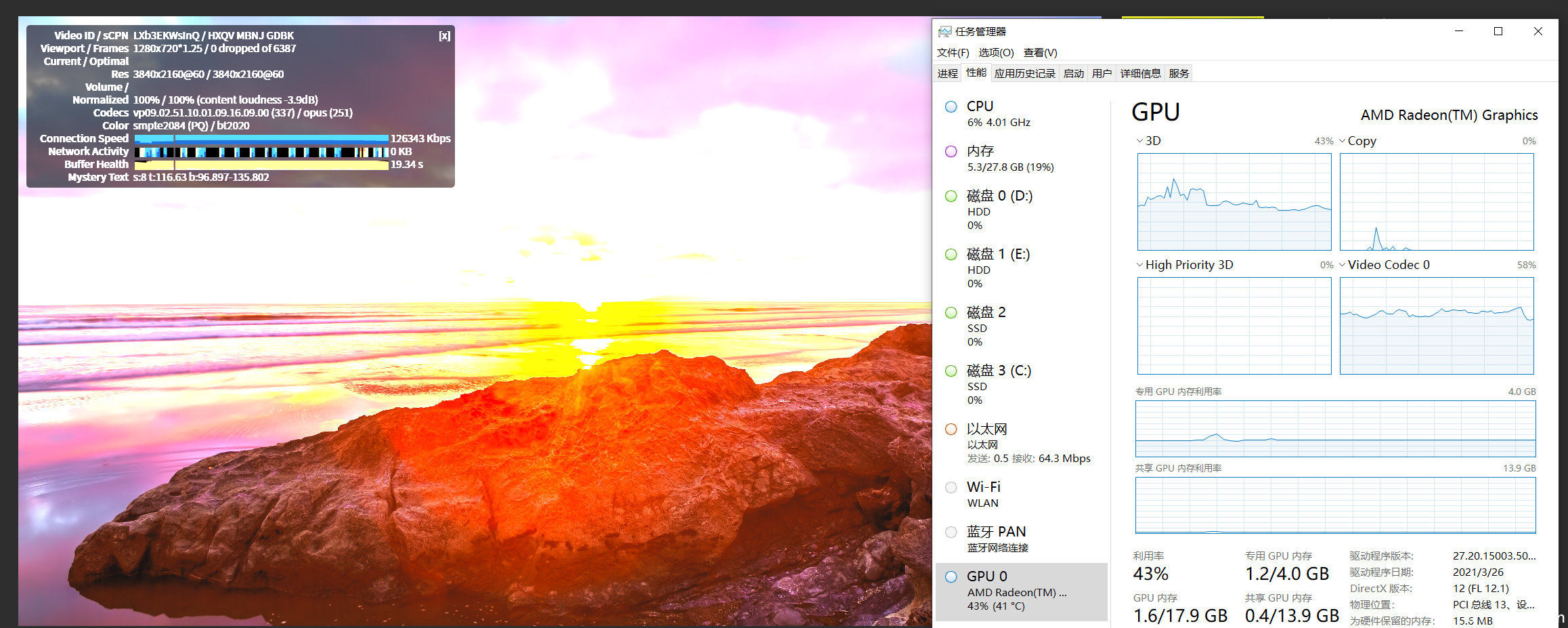Click the DirectX version 12 (FL 12.1)
The image size is (1568, 628).
coord(1481,589)
